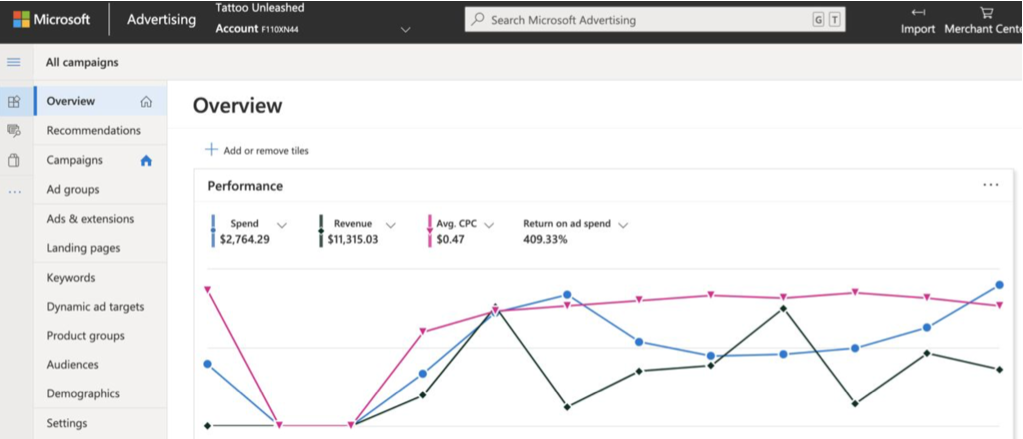Open the Avg. CPC metric dropdown
Screen dimensions: 1023x439
point(489,225)
